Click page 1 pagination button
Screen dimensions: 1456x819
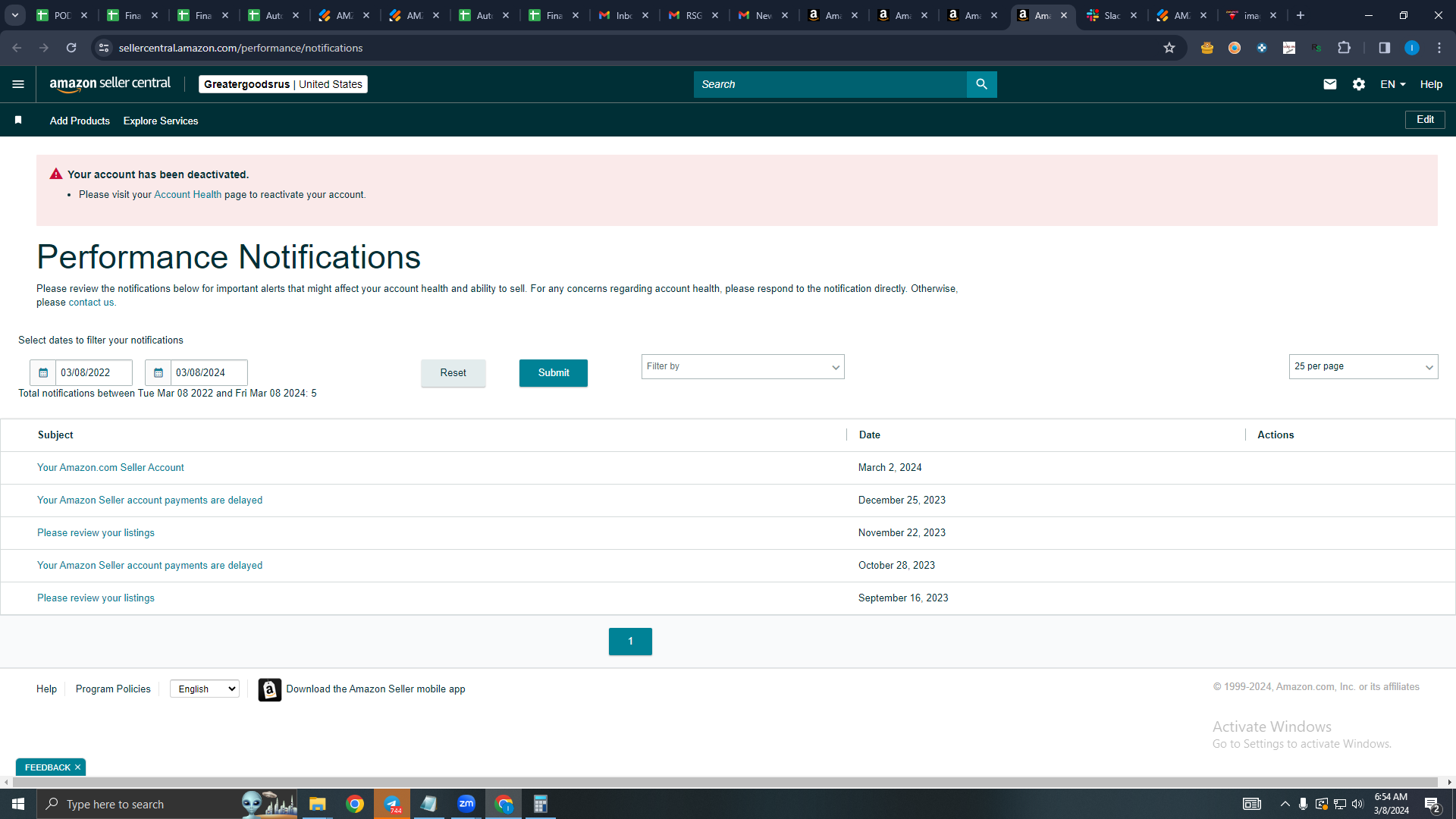pyautogui.click(x=630, y=642)
